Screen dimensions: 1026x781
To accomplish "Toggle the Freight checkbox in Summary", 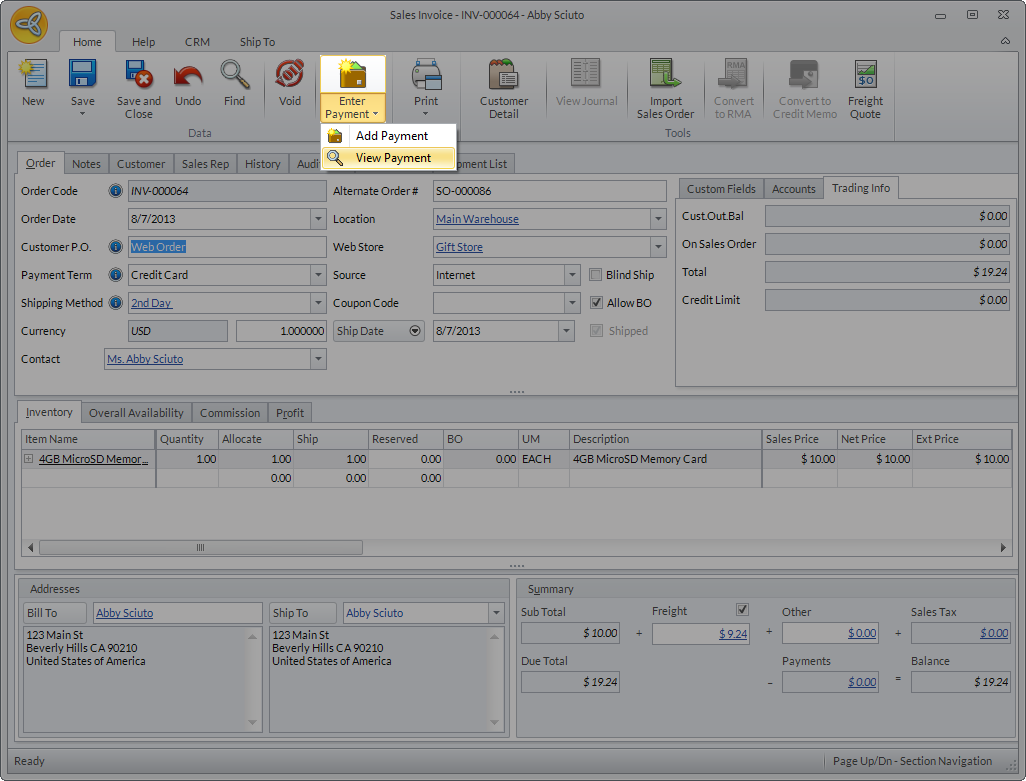I will click(742, 609).
